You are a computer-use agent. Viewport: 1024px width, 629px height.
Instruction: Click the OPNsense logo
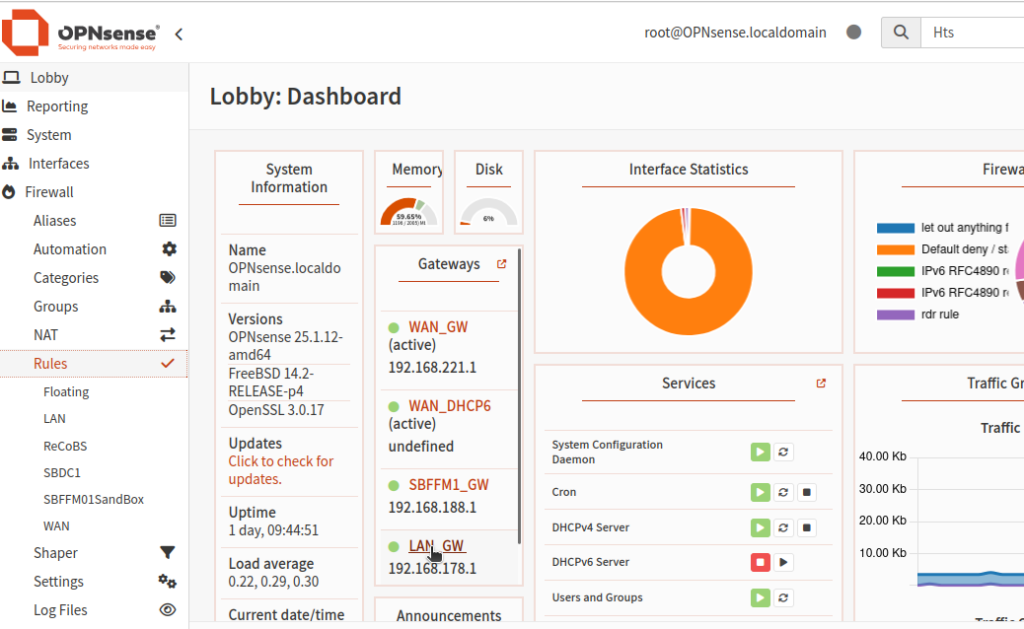click(79, 32)
